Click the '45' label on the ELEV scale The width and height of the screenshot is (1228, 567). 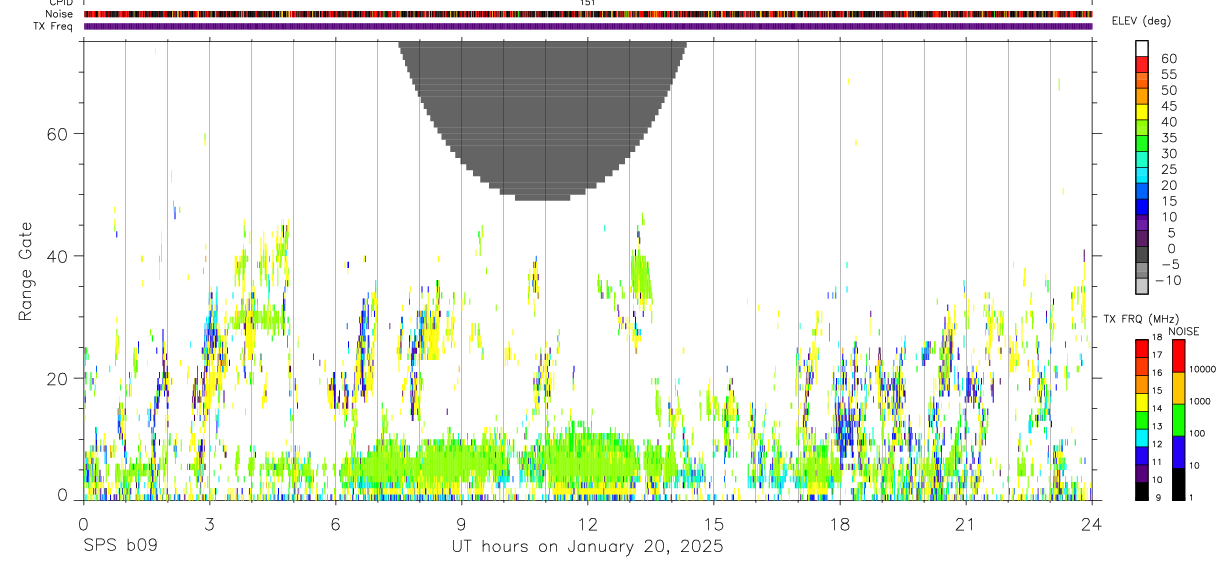(1168, 105)
